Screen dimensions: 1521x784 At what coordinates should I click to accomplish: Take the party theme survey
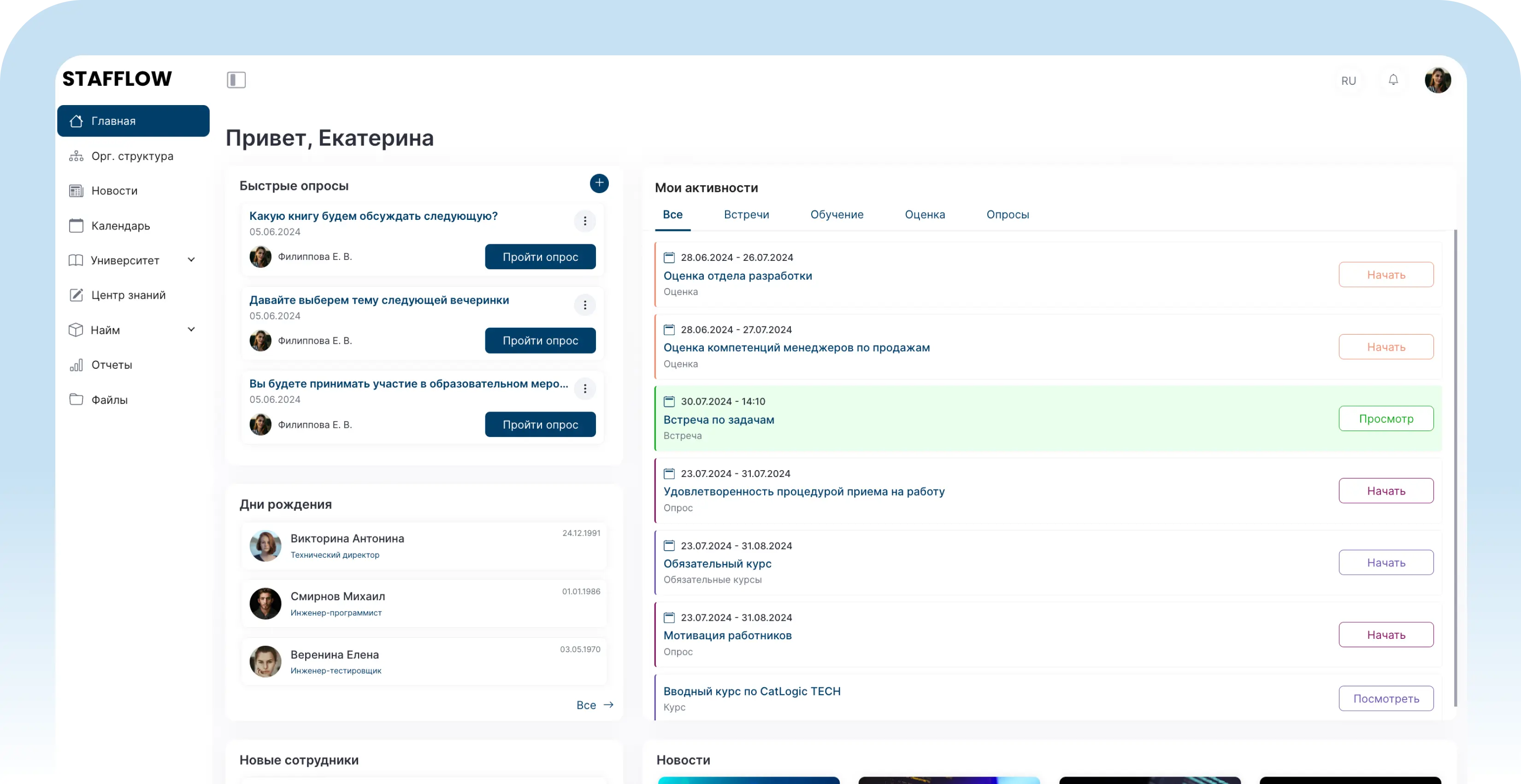[540, 341]
